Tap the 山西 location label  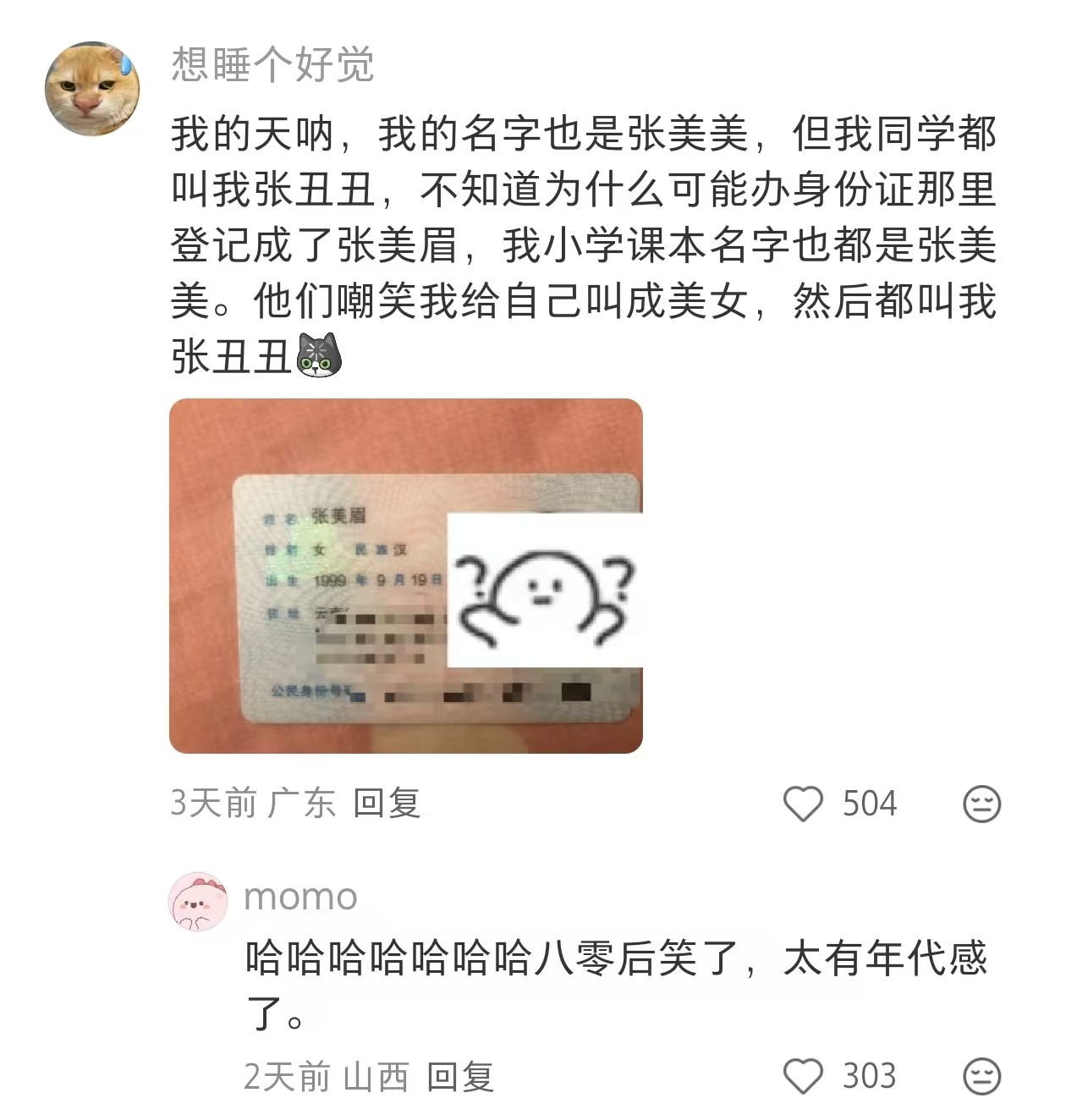(376, 1077)
